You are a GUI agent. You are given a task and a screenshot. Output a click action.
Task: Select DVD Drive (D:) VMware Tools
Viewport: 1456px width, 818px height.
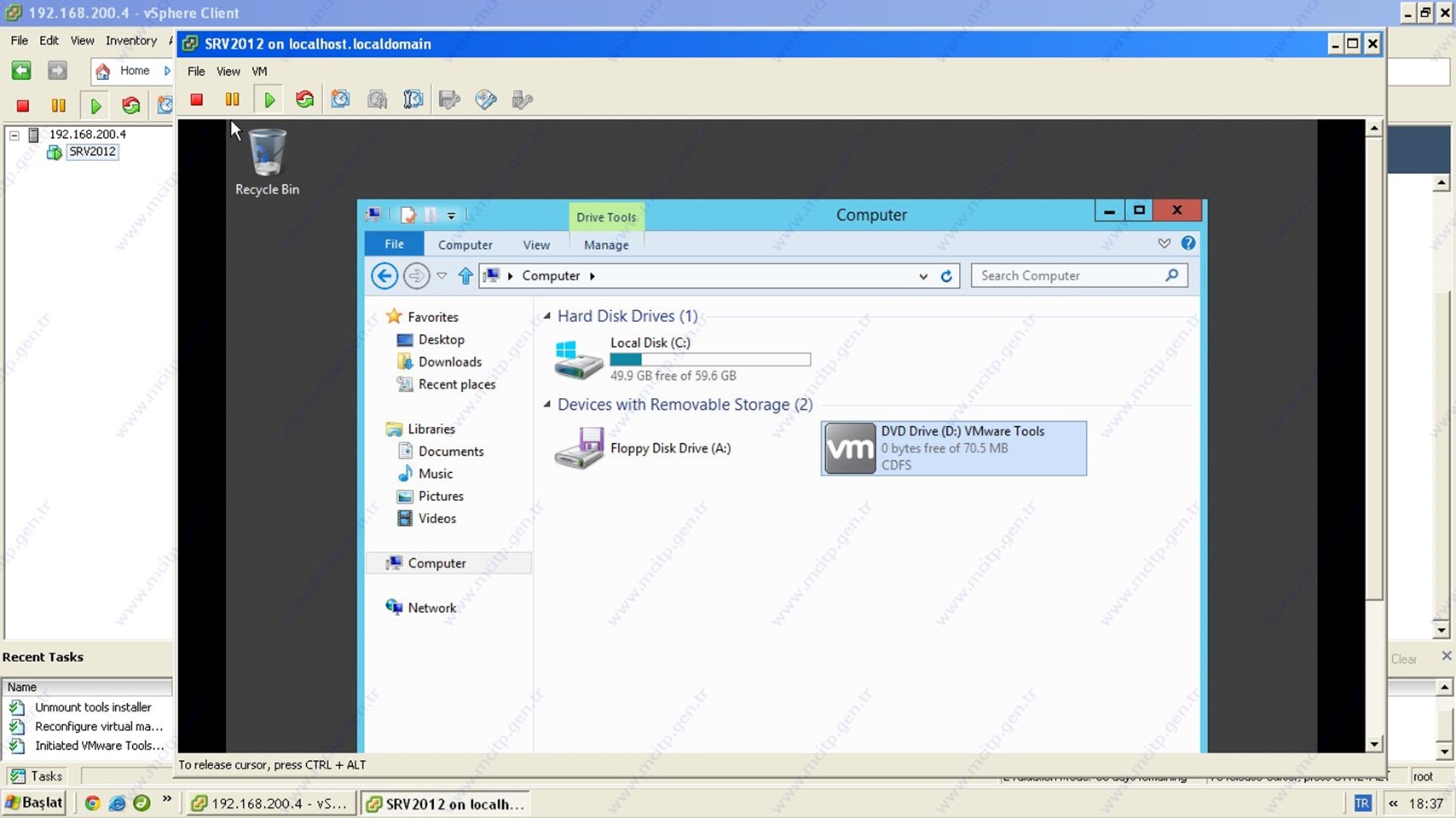click(x=954, y=448)
